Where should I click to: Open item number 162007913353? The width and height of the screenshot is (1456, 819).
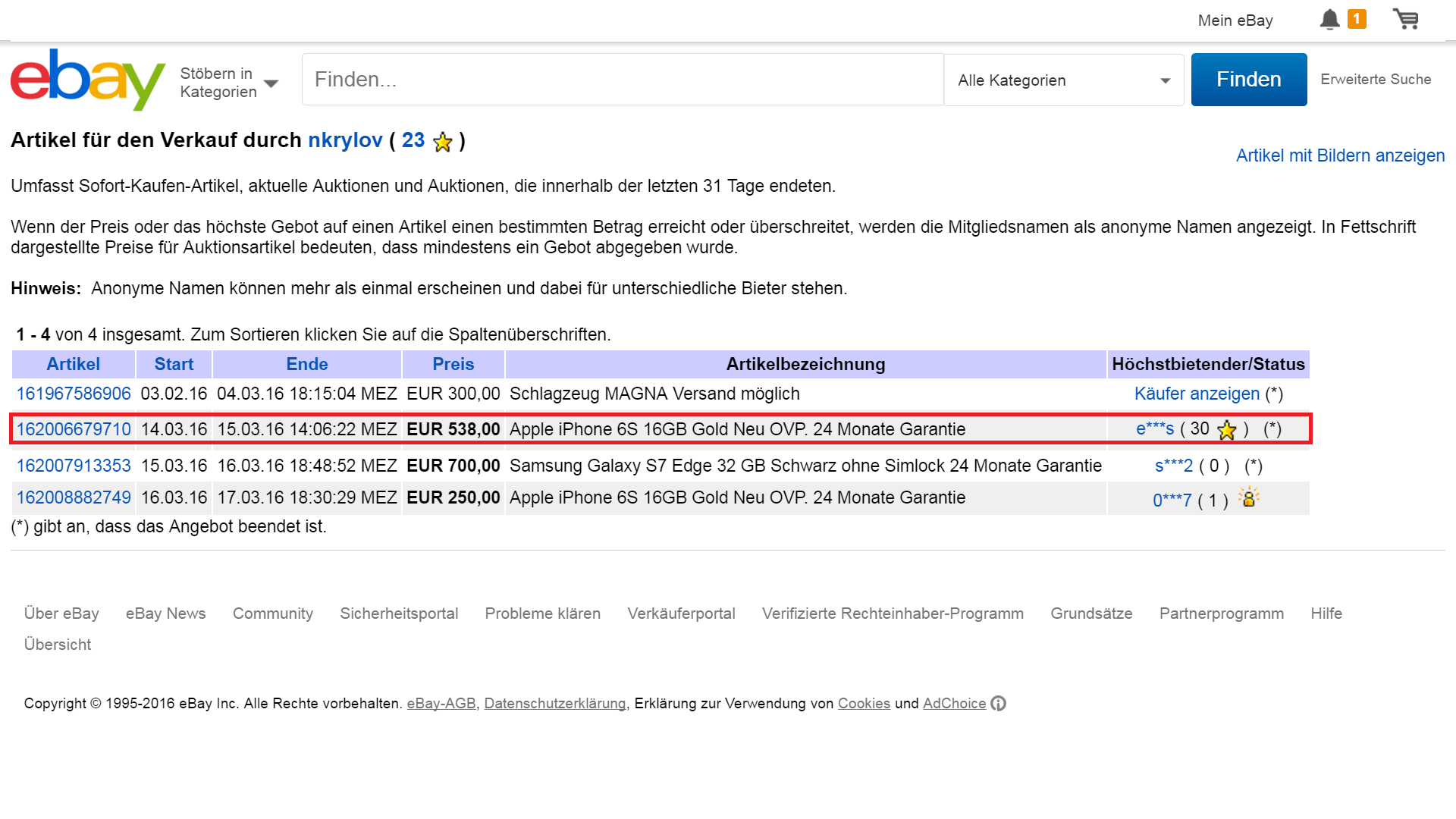(x=74, y=466)
